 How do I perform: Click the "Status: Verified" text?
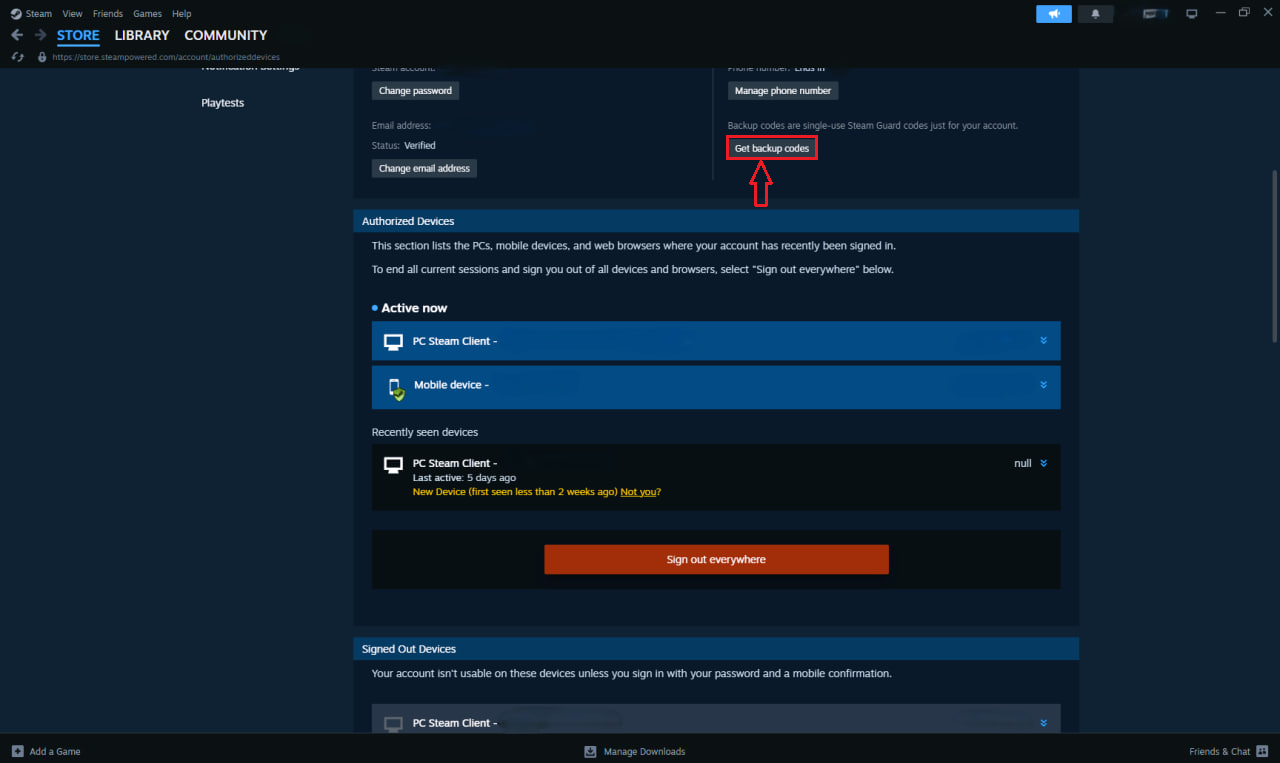tap(404, 146)
